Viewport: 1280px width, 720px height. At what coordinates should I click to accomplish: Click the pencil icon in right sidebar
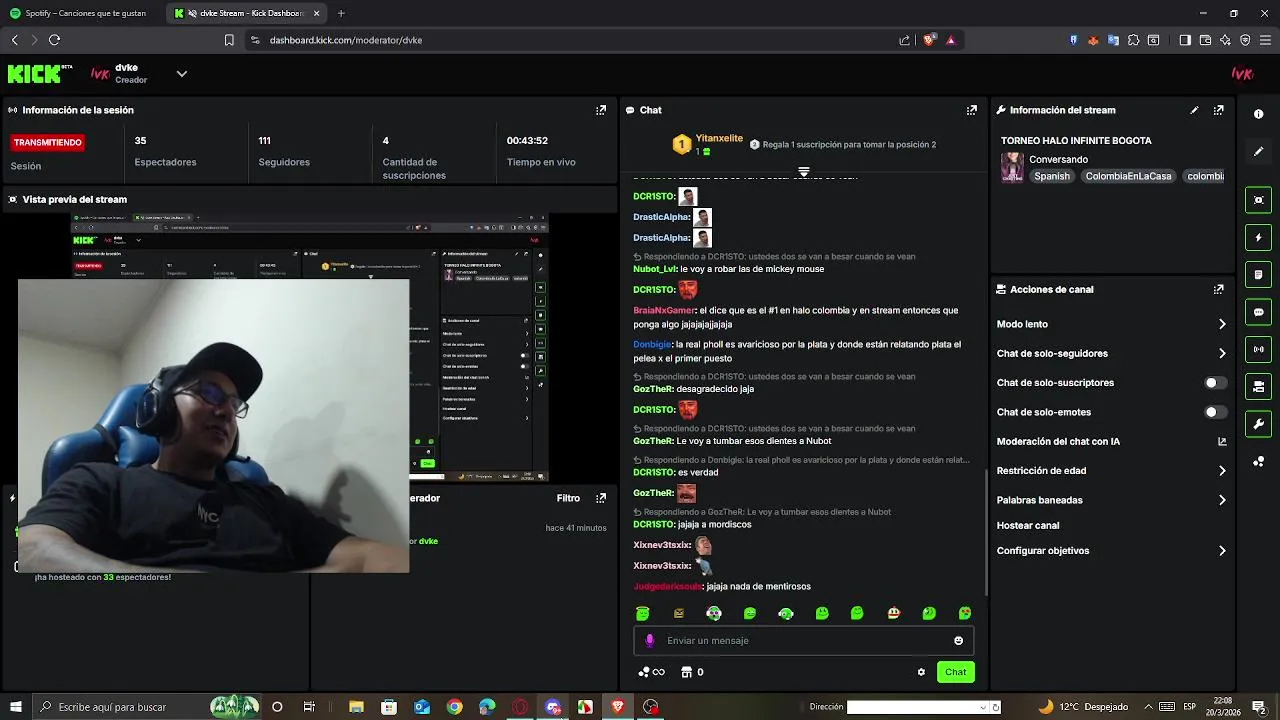point(1258,152)
